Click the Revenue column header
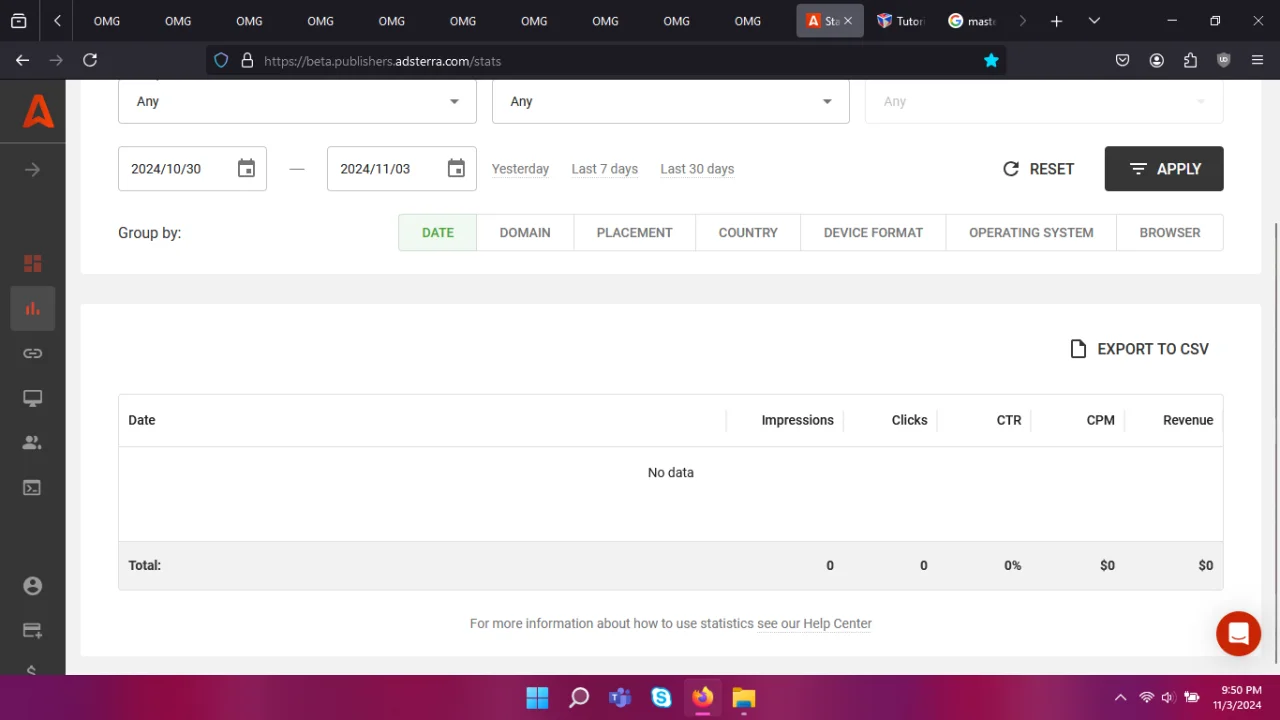Viewport: 1280px width, 720px height. tap(1188, 420)
